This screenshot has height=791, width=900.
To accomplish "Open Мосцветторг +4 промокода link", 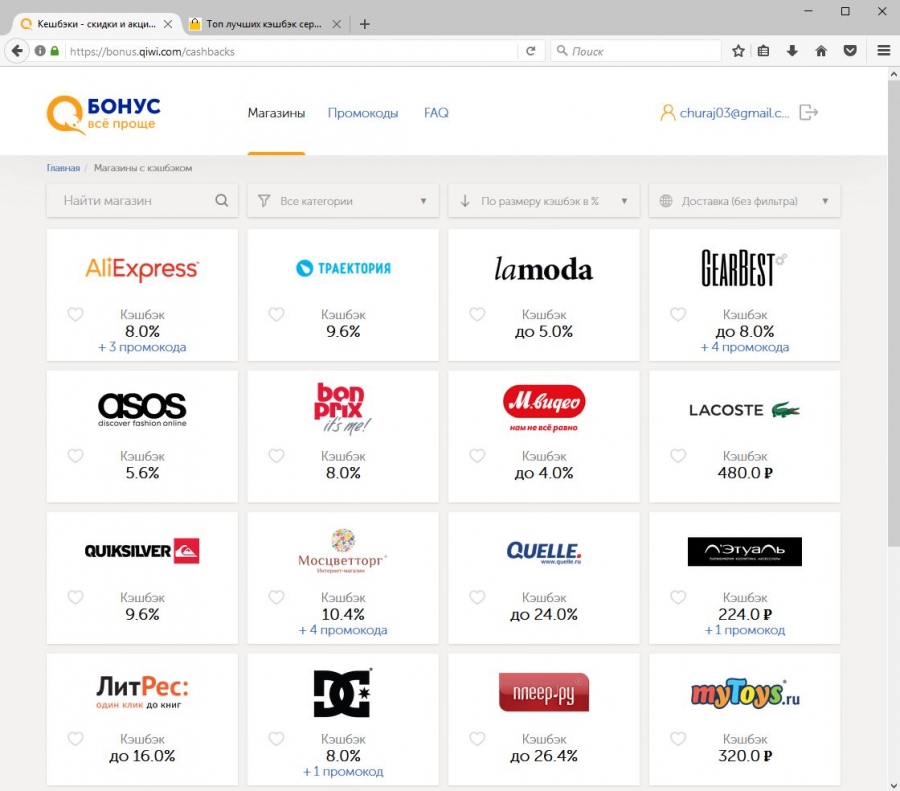I will (343, 630).
